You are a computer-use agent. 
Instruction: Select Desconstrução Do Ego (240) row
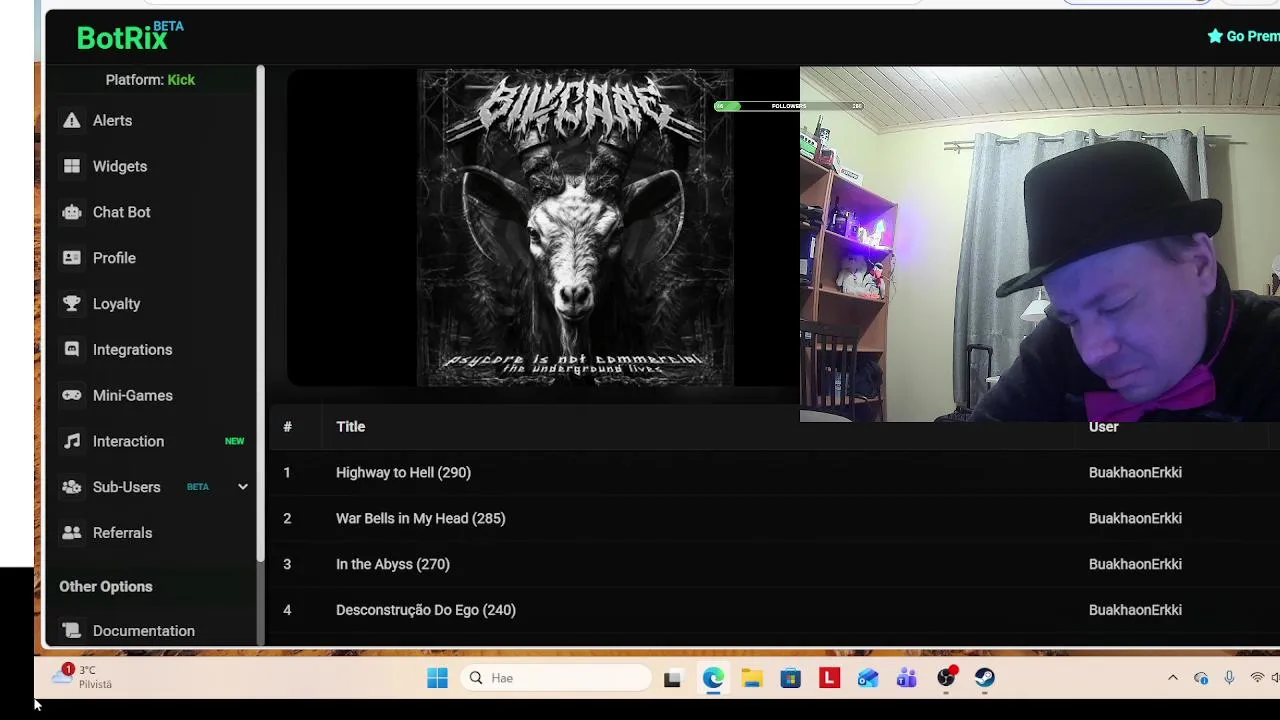pyautogui.click(x=774, y=610)
